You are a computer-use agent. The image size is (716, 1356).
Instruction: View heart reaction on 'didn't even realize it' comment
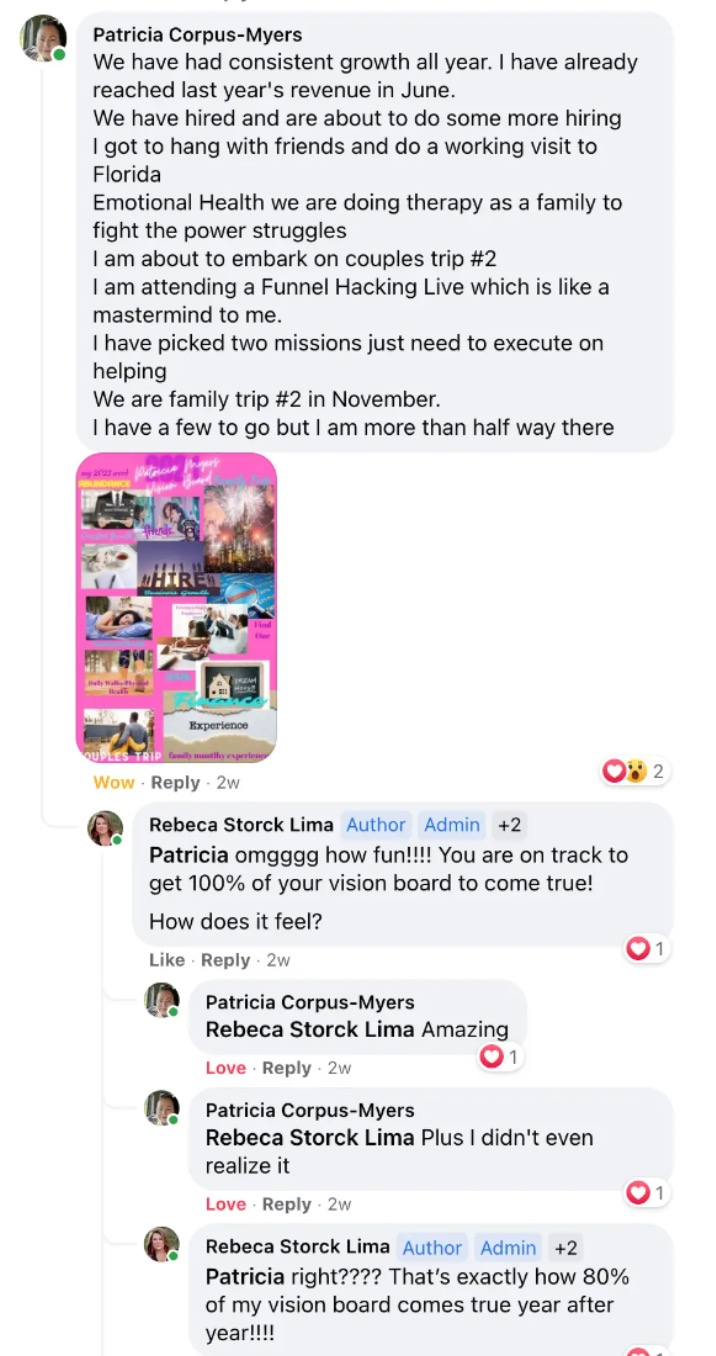[646, 1193]
